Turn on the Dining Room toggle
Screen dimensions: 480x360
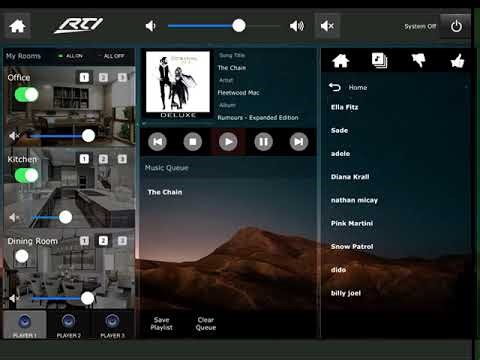(x=22, y=256)
